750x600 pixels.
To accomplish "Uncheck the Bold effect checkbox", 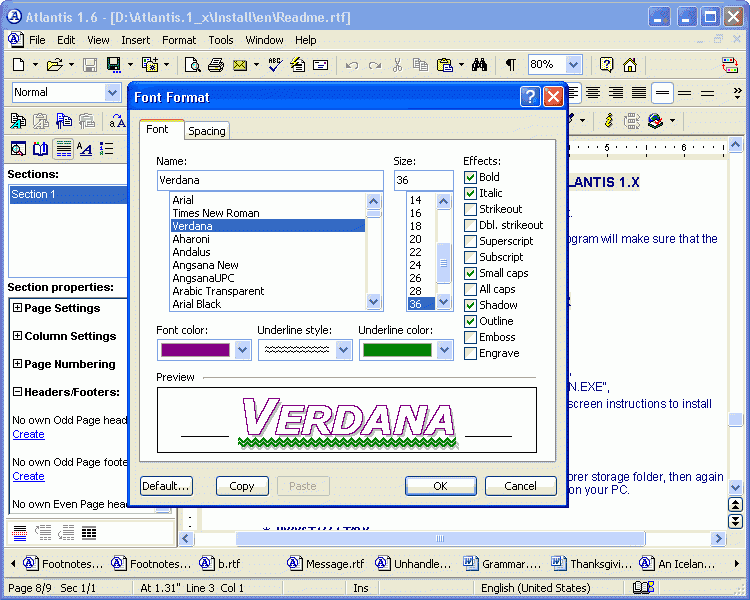I will click(x=470, y=178).
